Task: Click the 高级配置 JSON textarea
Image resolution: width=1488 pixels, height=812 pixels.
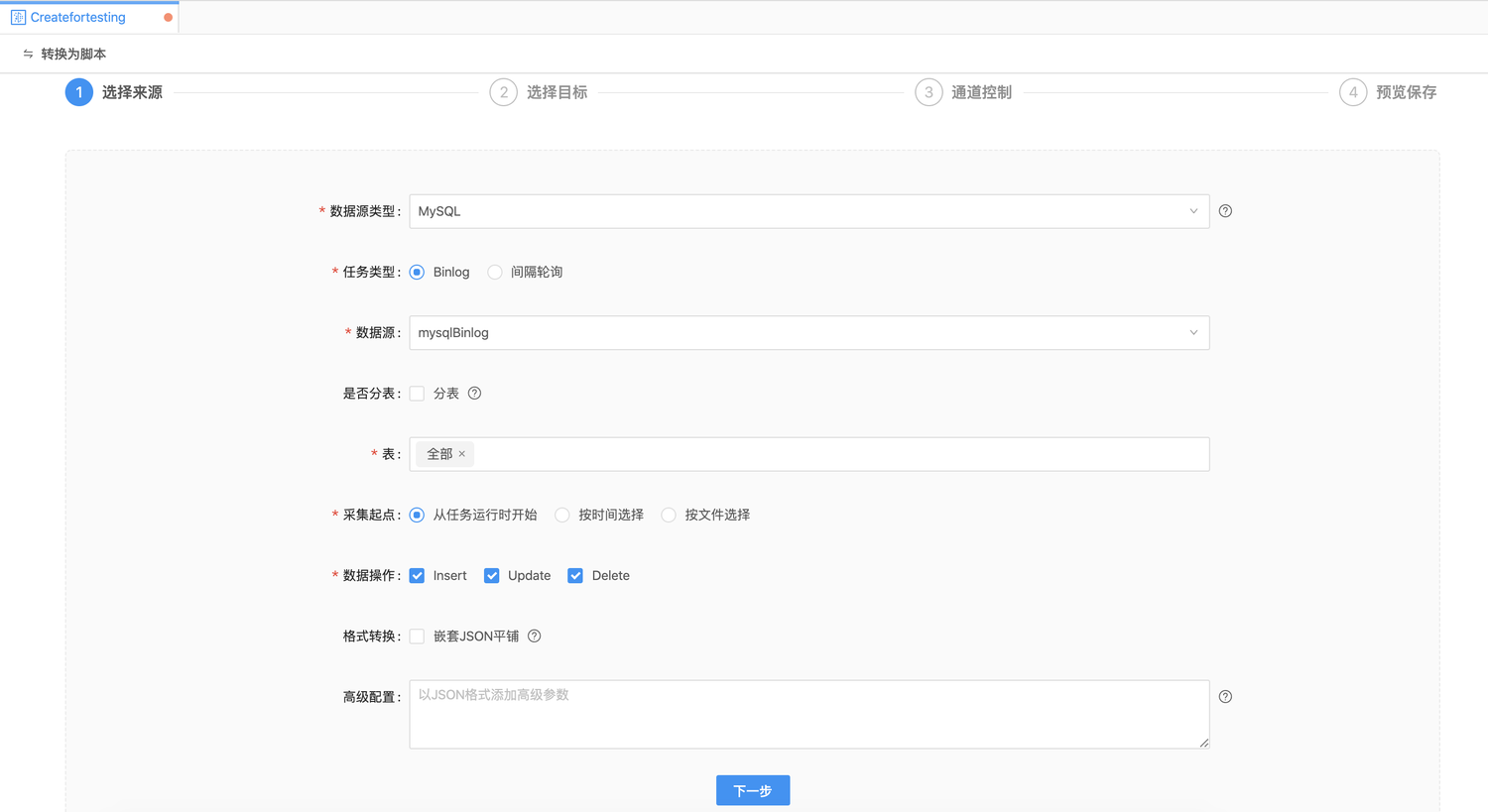Action: (x=809, y=714)
